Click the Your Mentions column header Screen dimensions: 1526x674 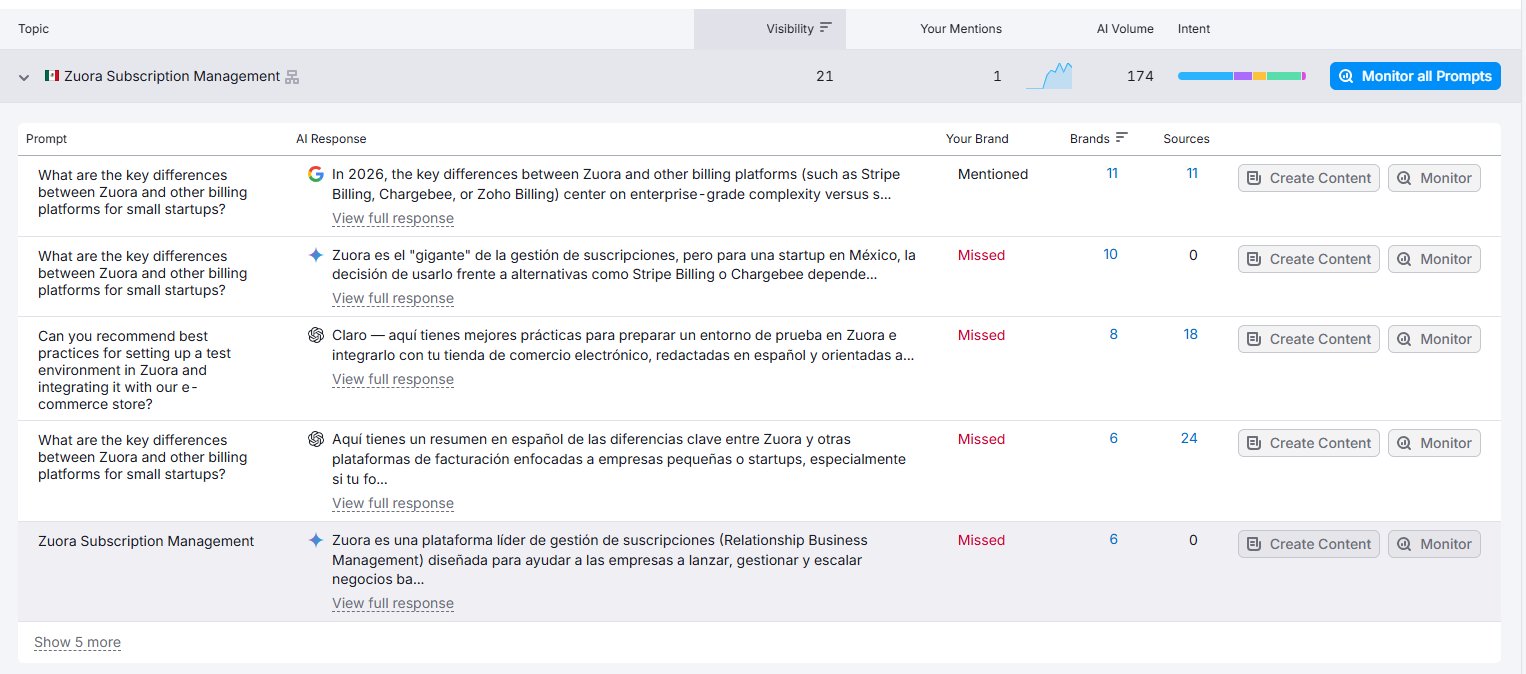961,29
